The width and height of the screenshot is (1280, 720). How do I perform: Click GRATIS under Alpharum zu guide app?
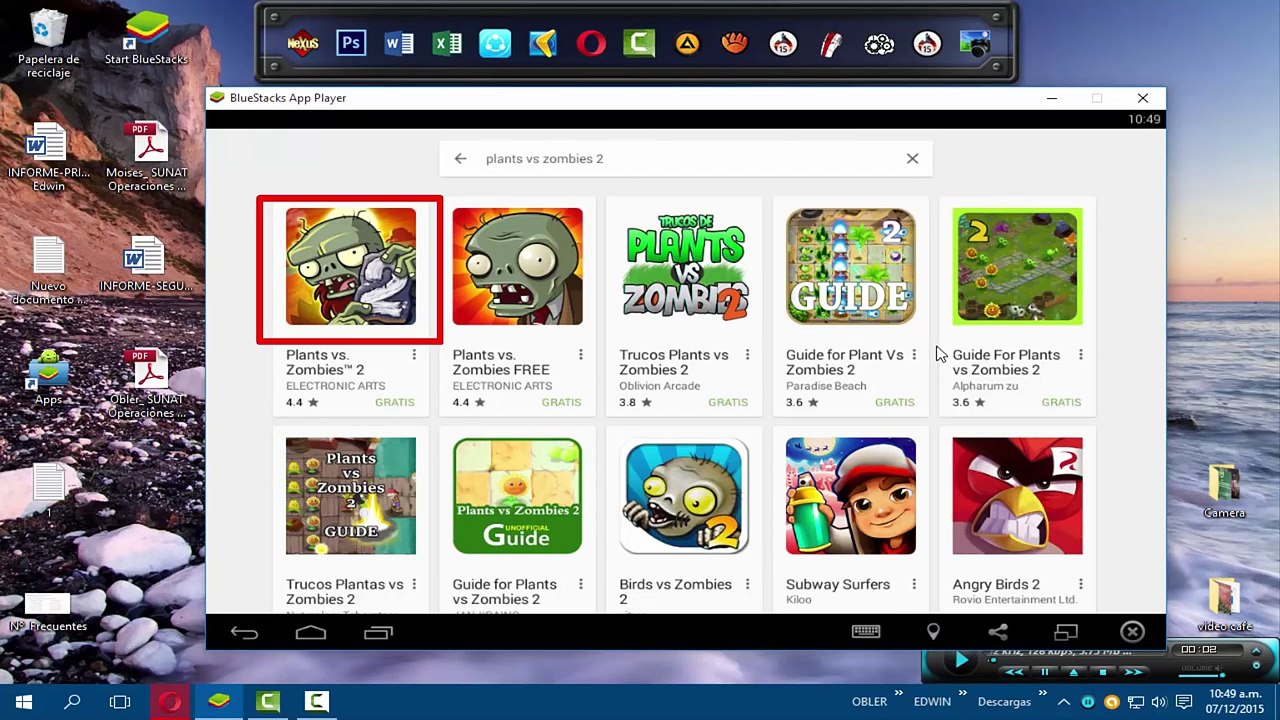[1061, 402]
